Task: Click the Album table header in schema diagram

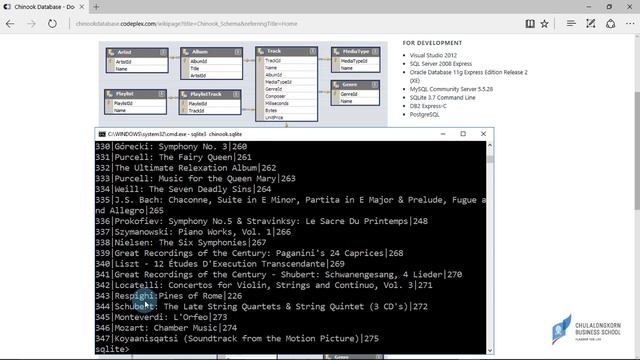Action: click(211, 52)
